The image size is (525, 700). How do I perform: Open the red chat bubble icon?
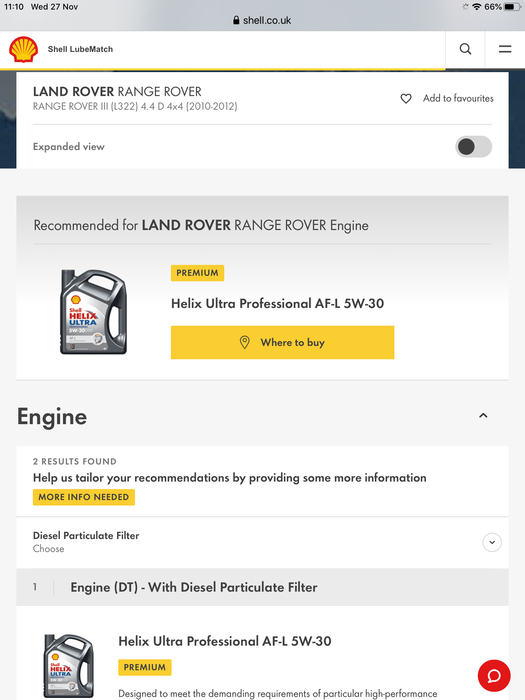click(x=494, y=676)
